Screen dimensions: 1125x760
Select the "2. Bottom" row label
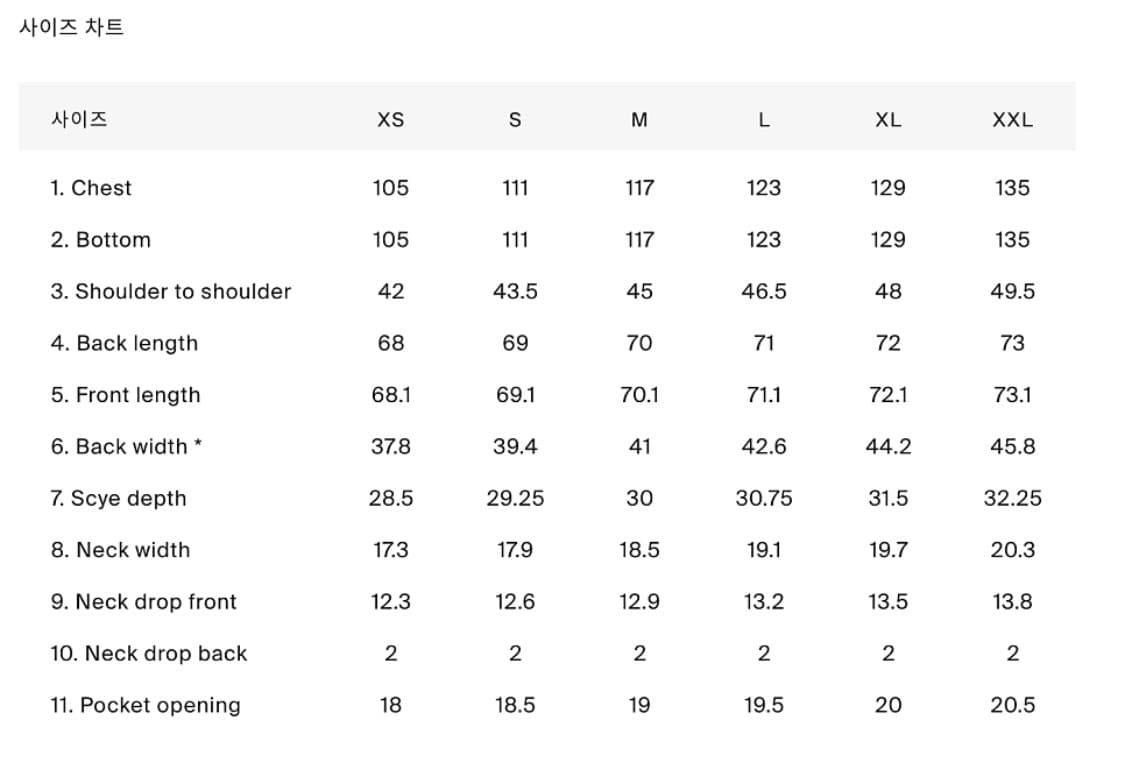(101, 240)
